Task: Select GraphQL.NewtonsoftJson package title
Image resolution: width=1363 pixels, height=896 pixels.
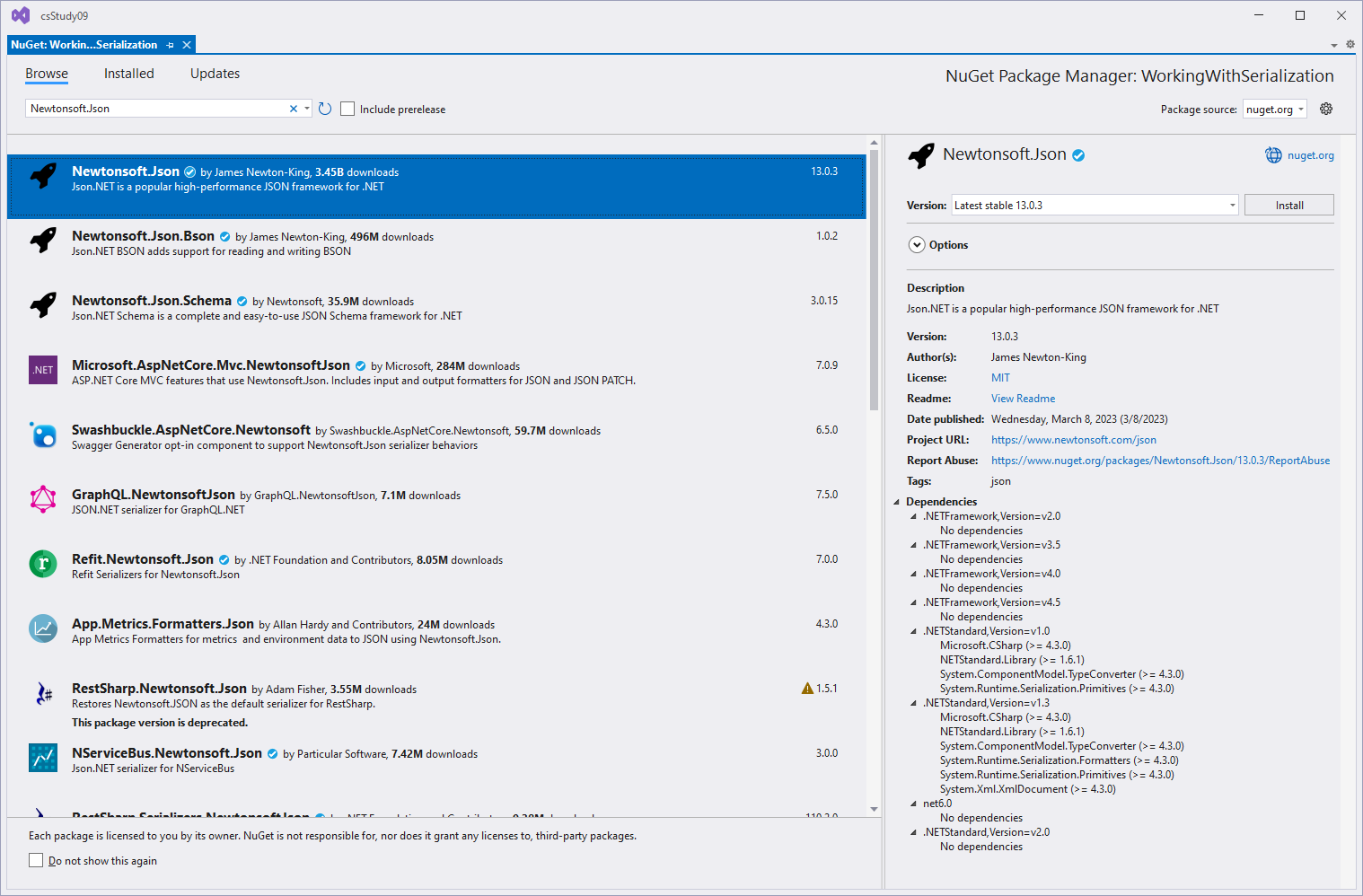Action: point(154,495)
